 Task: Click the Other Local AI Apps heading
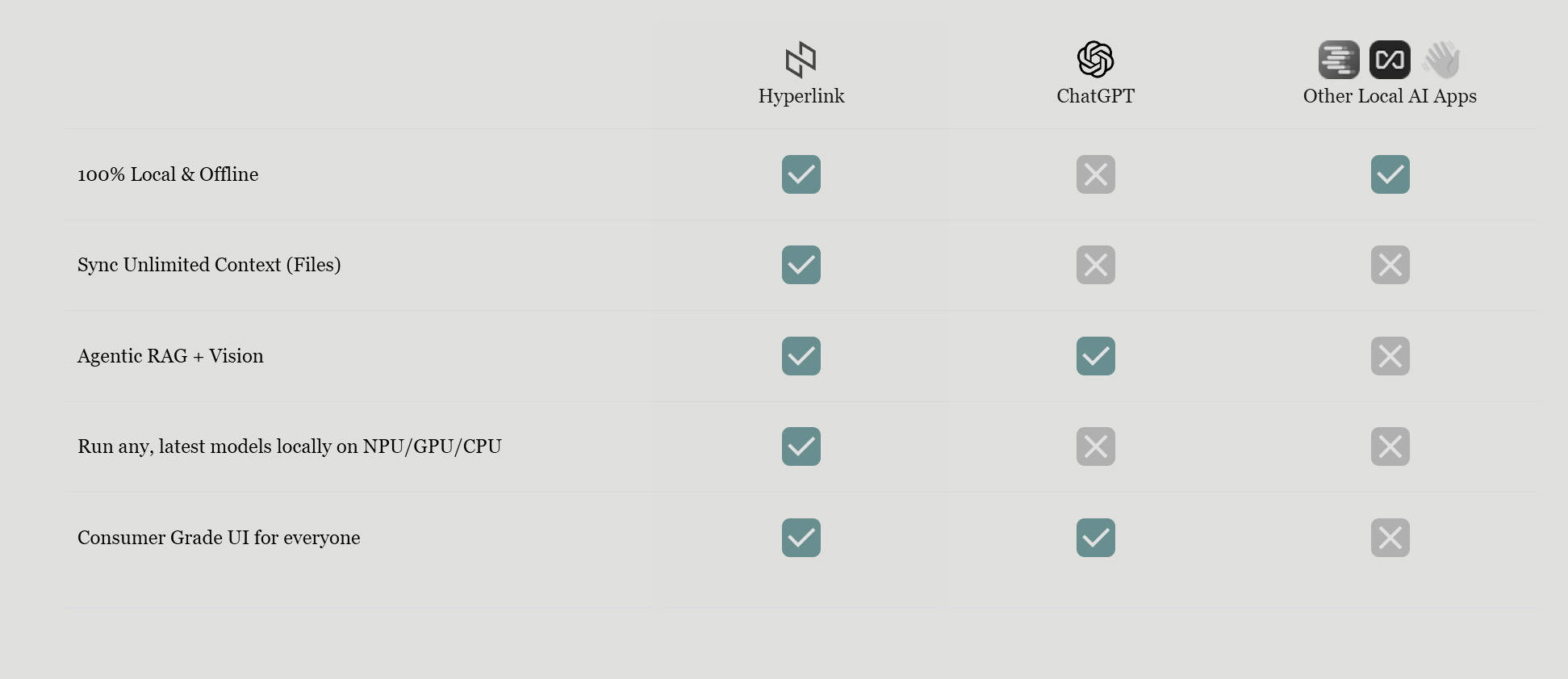pos(1390,96)
